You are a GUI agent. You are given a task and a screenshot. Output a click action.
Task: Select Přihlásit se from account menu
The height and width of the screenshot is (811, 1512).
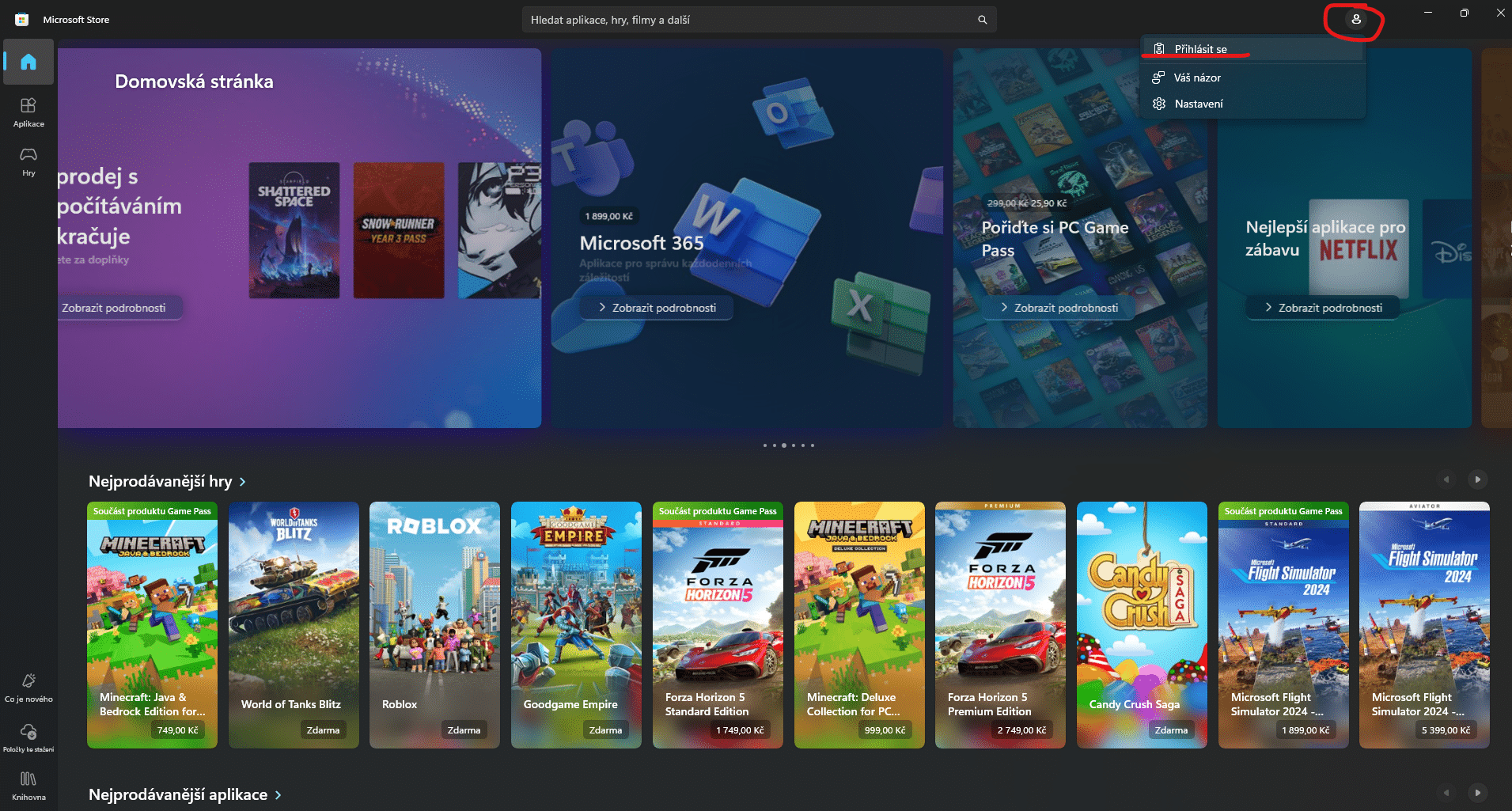pyautogui.click(x=1200, y=49)
